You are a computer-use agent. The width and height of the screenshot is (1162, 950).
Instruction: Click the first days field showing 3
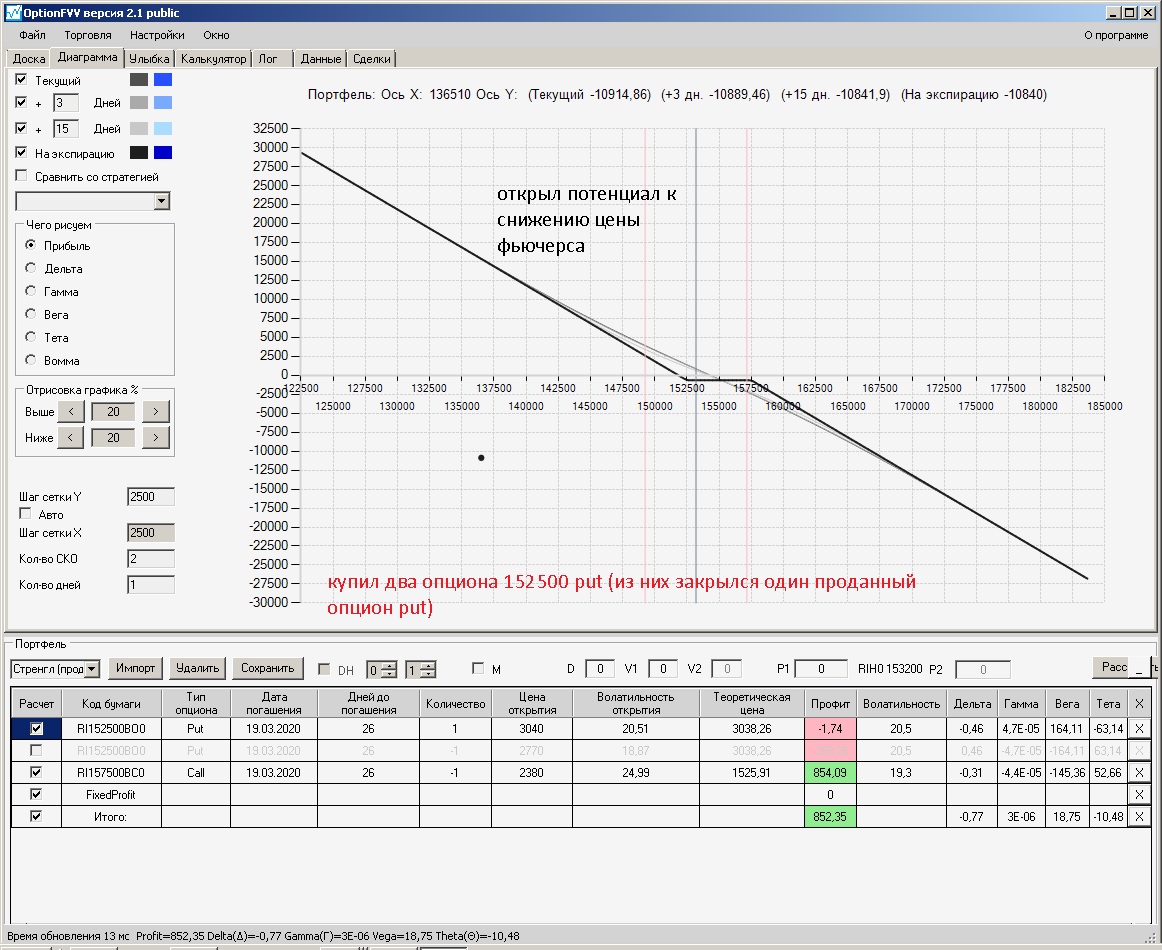coord(65,102)
